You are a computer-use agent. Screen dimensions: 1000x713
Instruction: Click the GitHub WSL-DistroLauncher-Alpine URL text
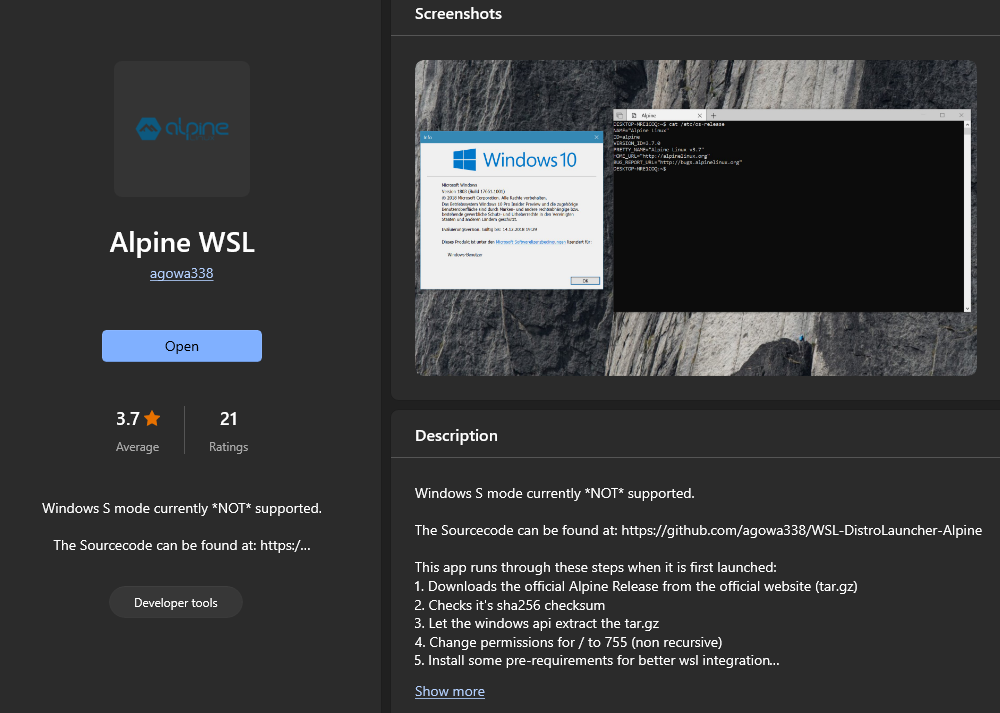pyautogui.click(x=801, y=530)
